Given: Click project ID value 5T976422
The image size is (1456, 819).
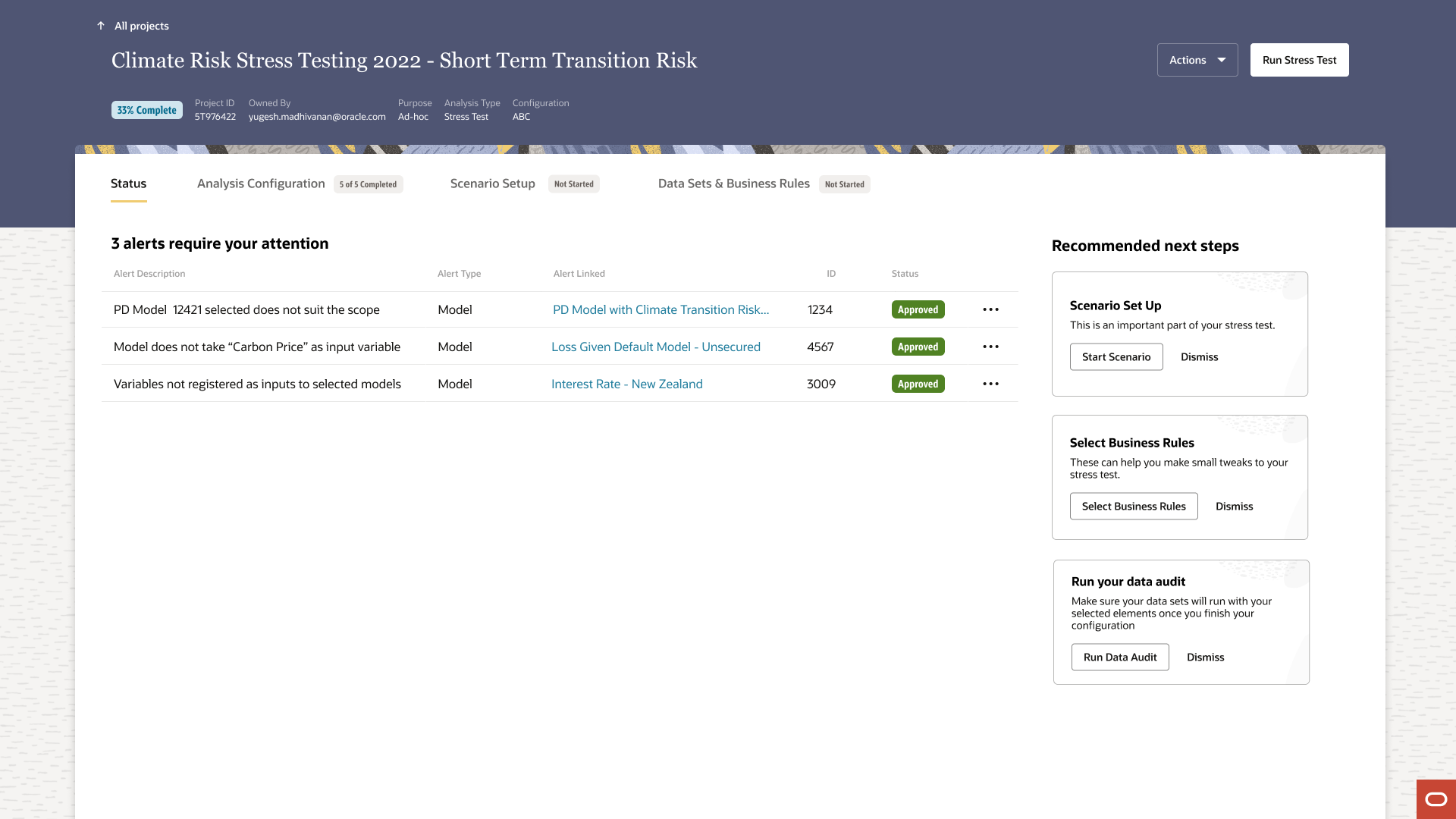Looking at the screenshot, I should [215, 117].
